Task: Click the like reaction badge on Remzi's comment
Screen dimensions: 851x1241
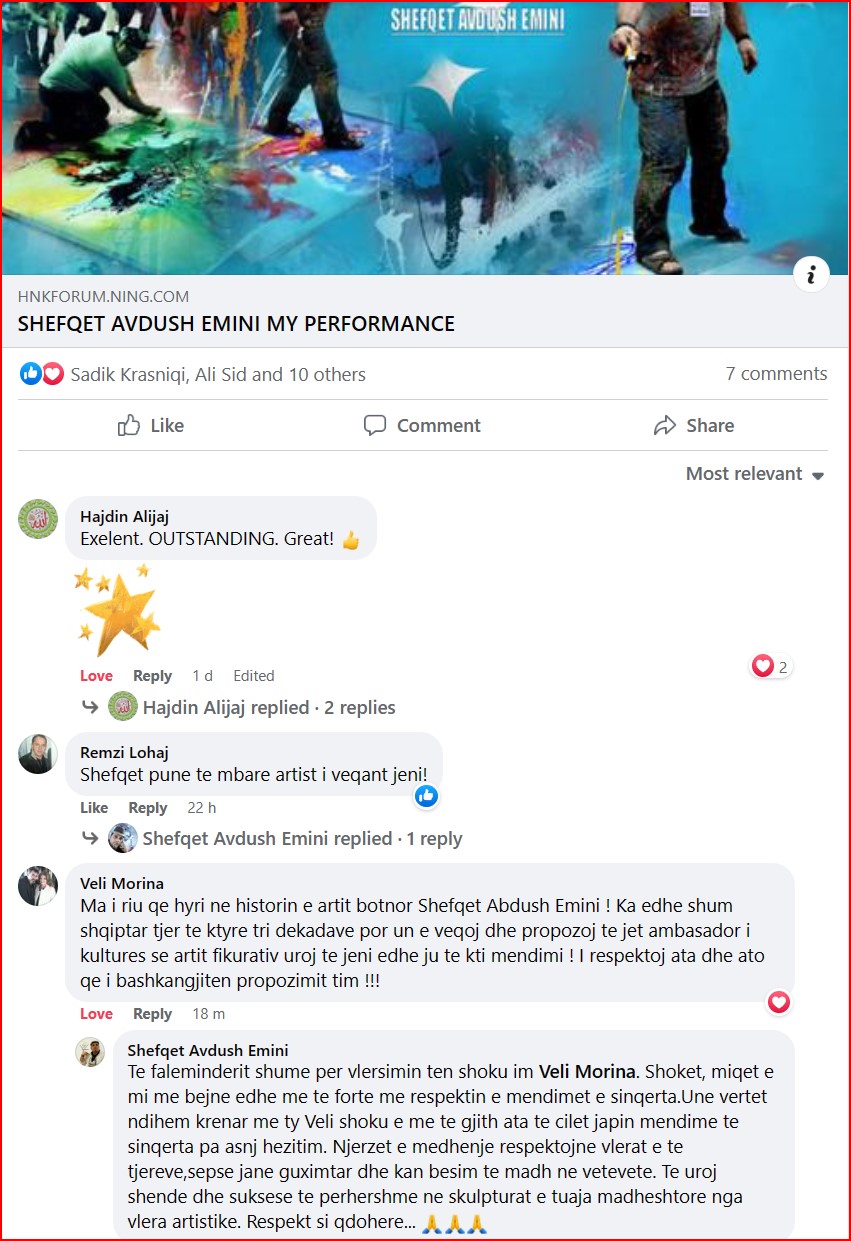Action: (x=426, y=796)
